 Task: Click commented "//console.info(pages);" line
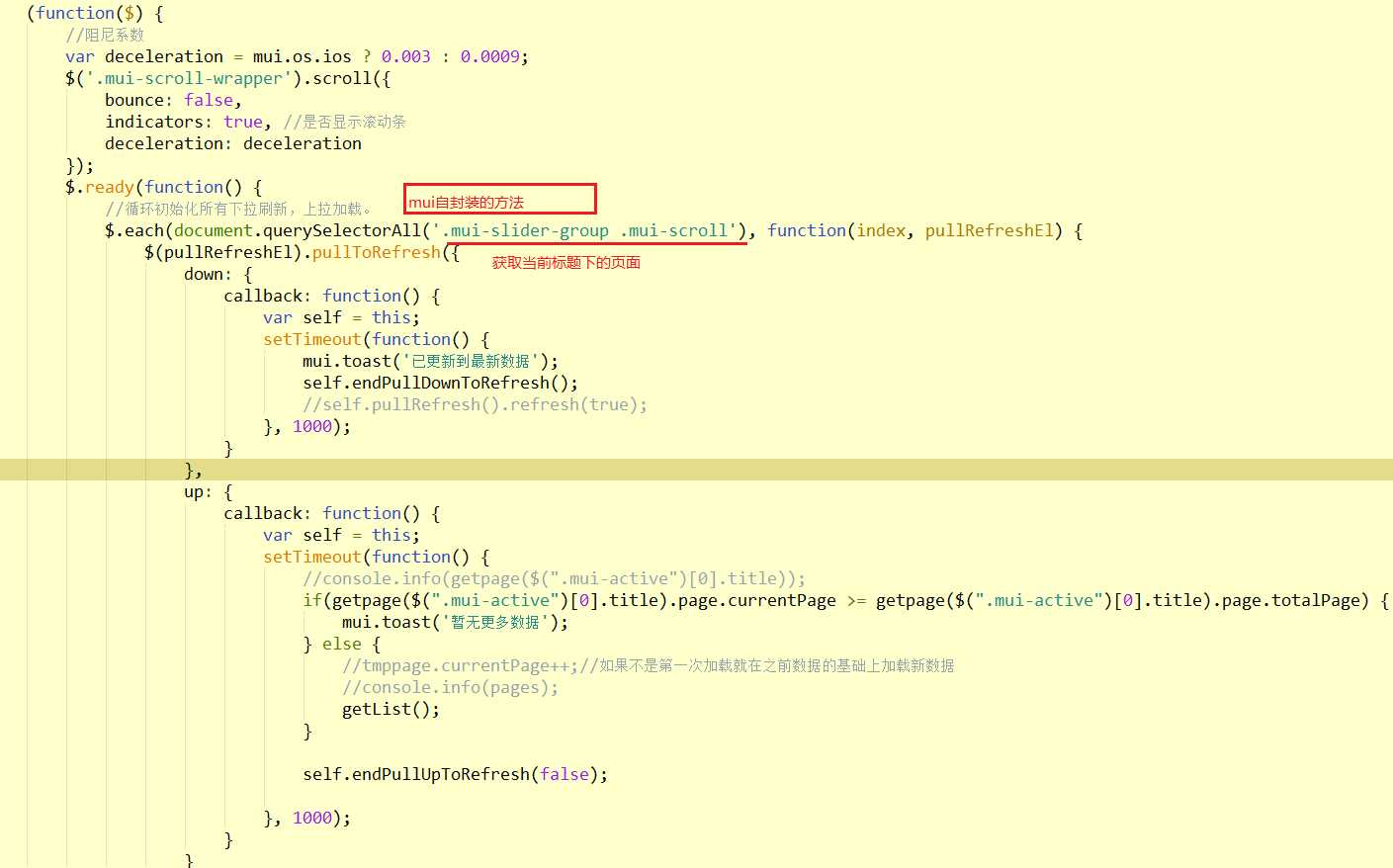[x=451, y=687]
